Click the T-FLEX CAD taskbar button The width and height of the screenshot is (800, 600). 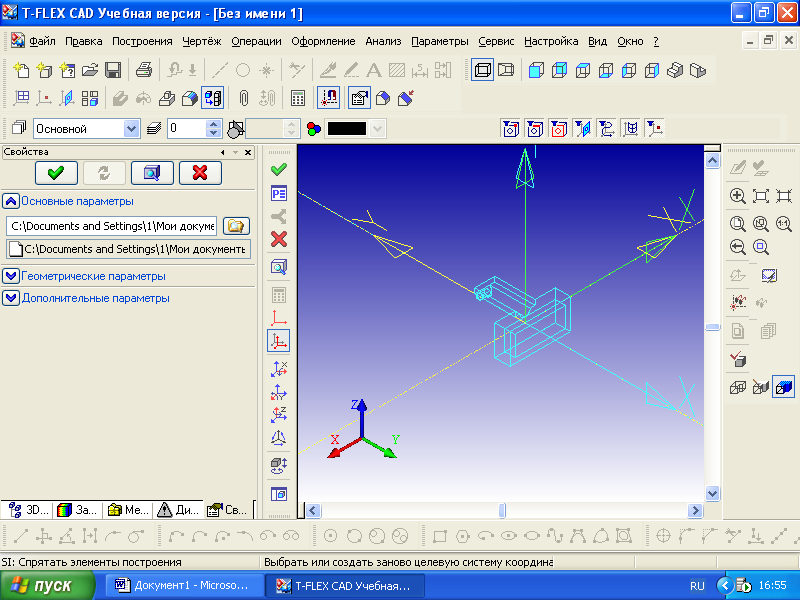(x=345, y=585)
